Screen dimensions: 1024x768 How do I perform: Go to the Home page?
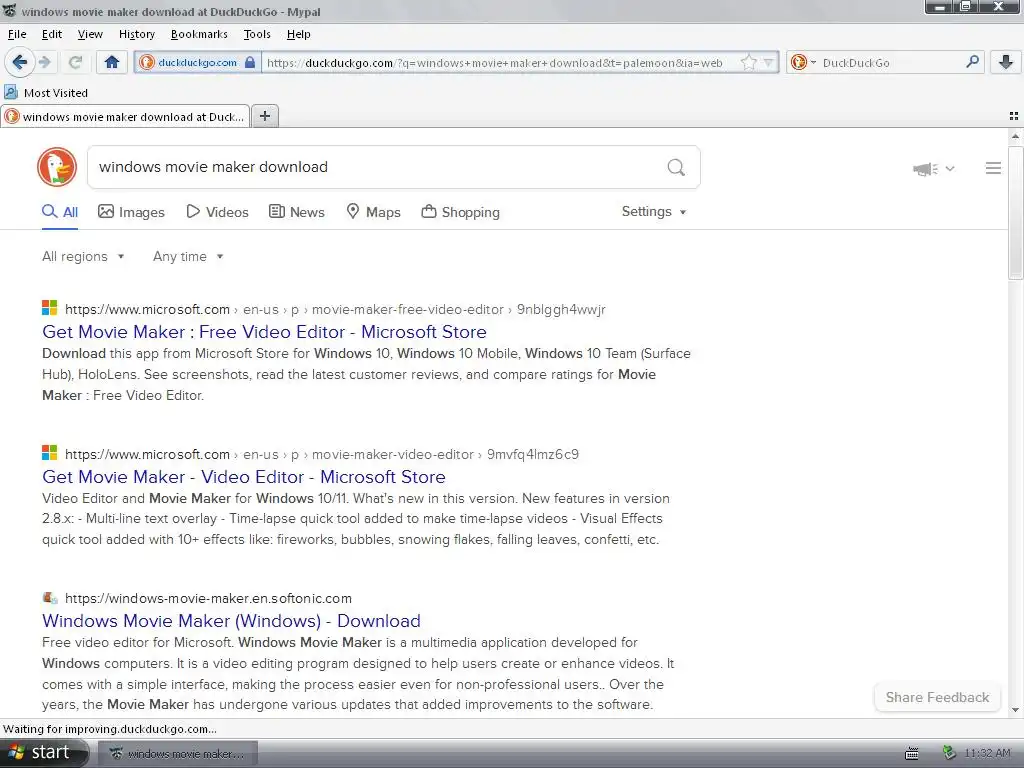(x=112, y=62)
